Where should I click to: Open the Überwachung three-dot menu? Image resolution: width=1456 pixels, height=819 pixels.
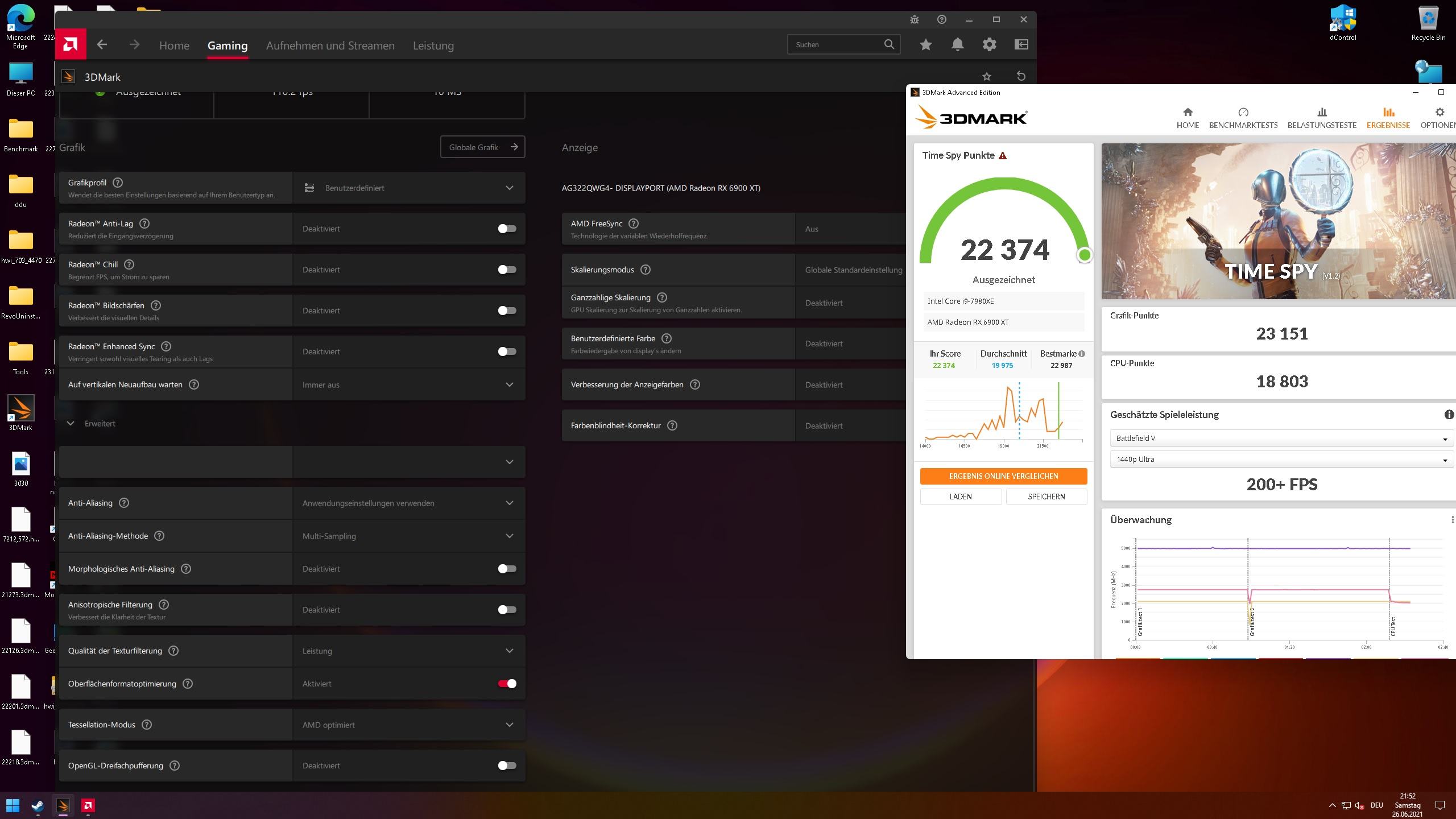(1452, 520)
